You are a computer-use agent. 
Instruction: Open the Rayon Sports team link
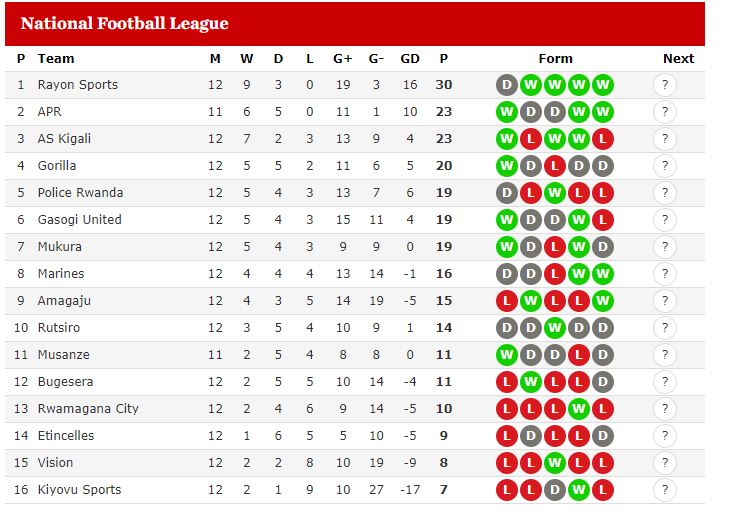(78, 85)
